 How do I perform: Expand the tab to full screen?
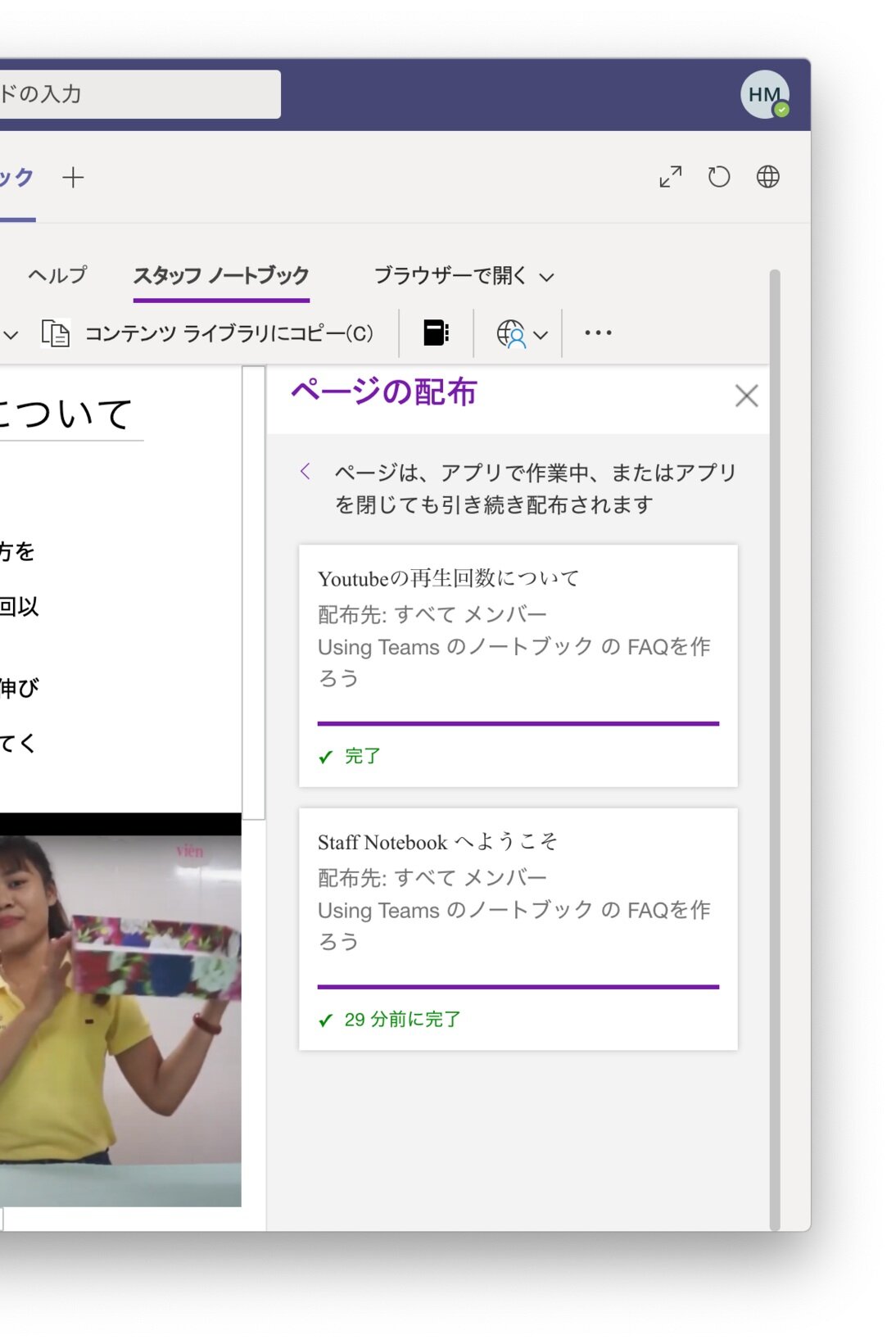pos(671,177)
